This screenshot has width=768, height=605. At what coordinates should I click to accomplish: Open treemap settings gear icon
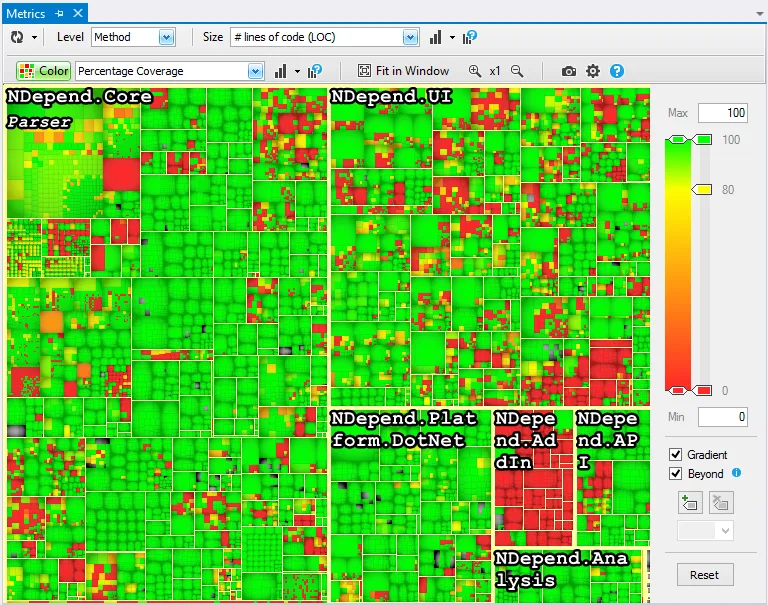(x=593, y=71)
